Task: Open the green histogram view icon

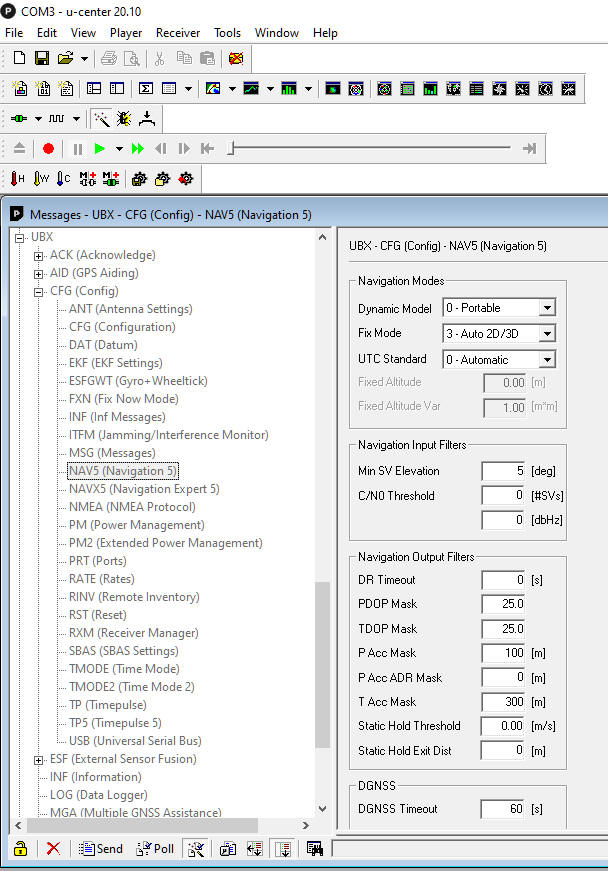Action: click(289, 88)
